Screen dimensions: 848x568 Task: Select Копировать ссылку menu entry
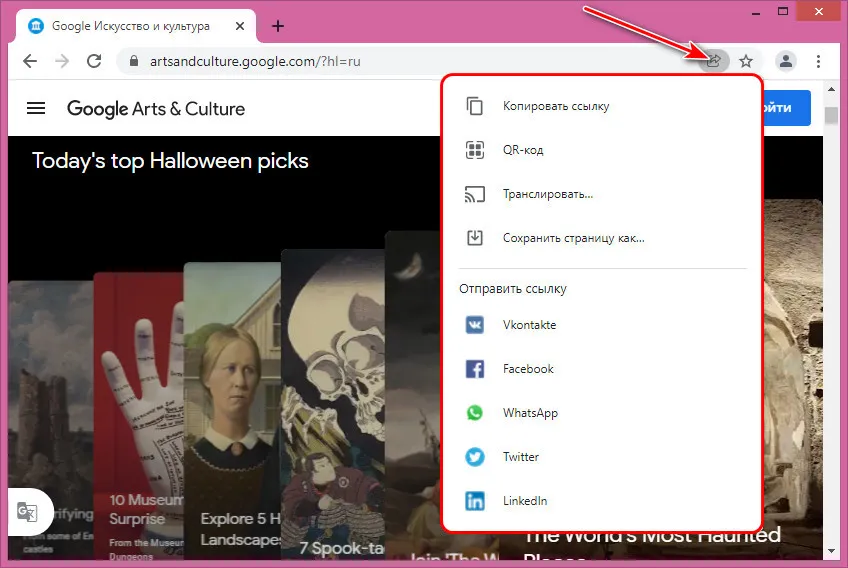[555, 106]
